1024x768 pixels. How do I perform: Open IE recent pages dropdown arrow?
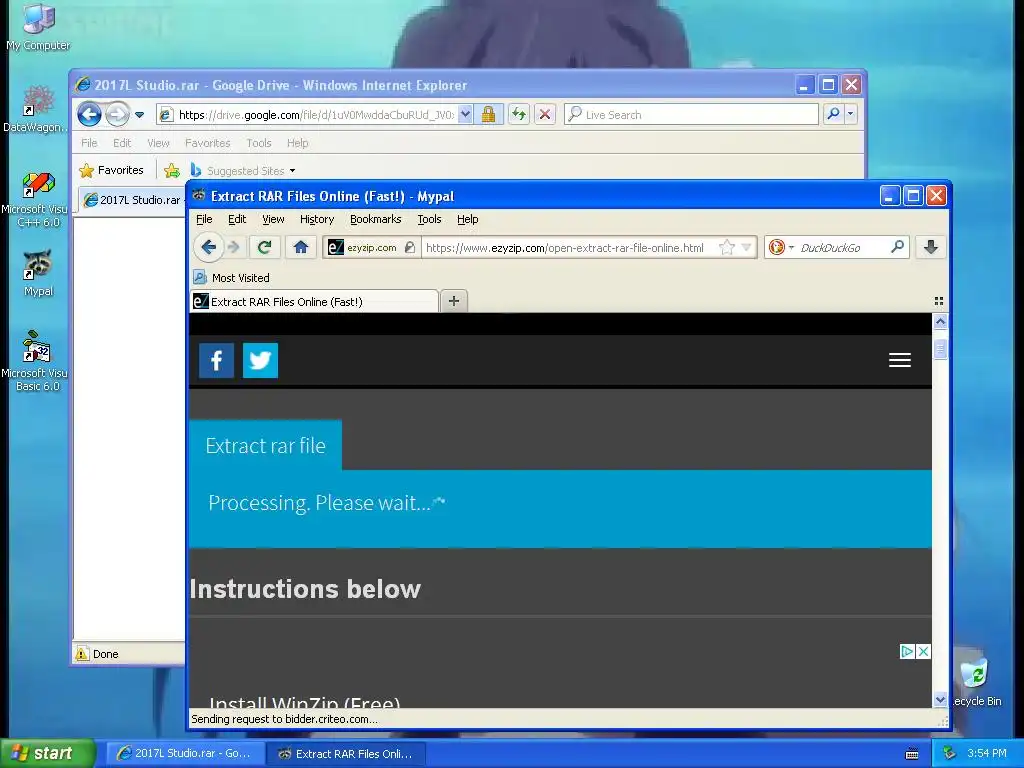139,115
